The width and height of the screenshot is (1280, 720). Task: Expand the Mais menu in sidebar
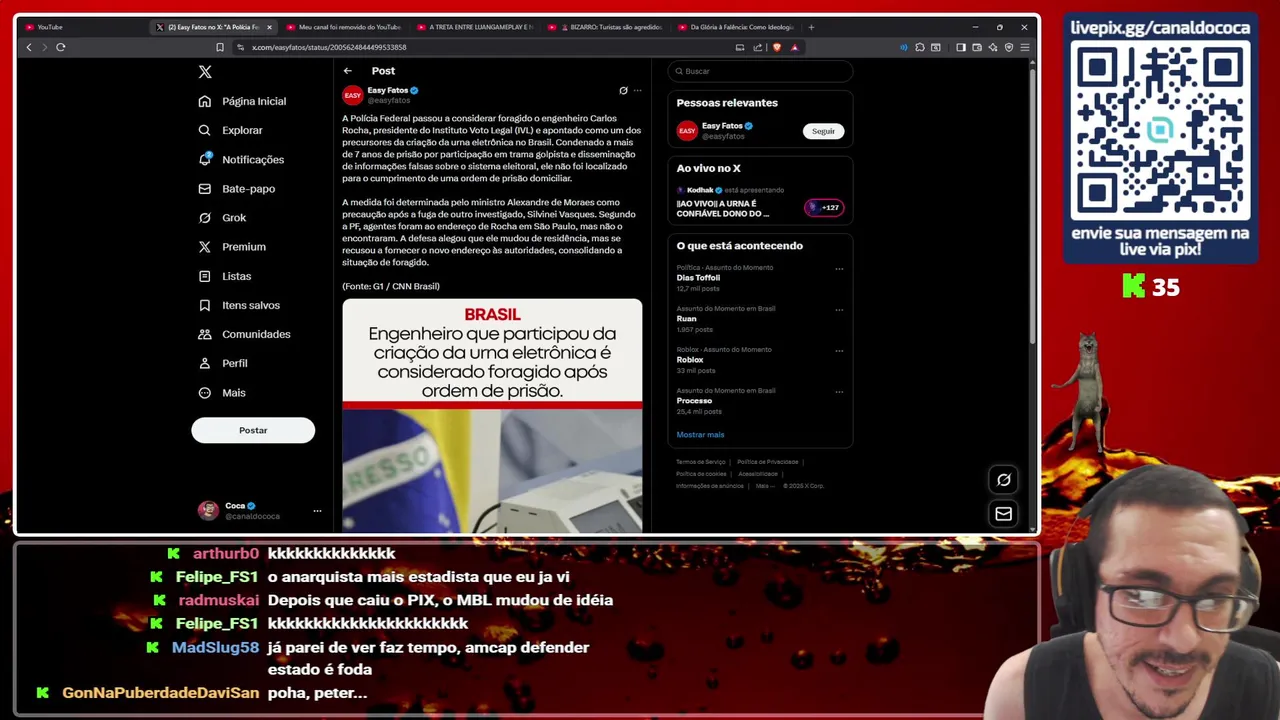click(x=222, y=392)
